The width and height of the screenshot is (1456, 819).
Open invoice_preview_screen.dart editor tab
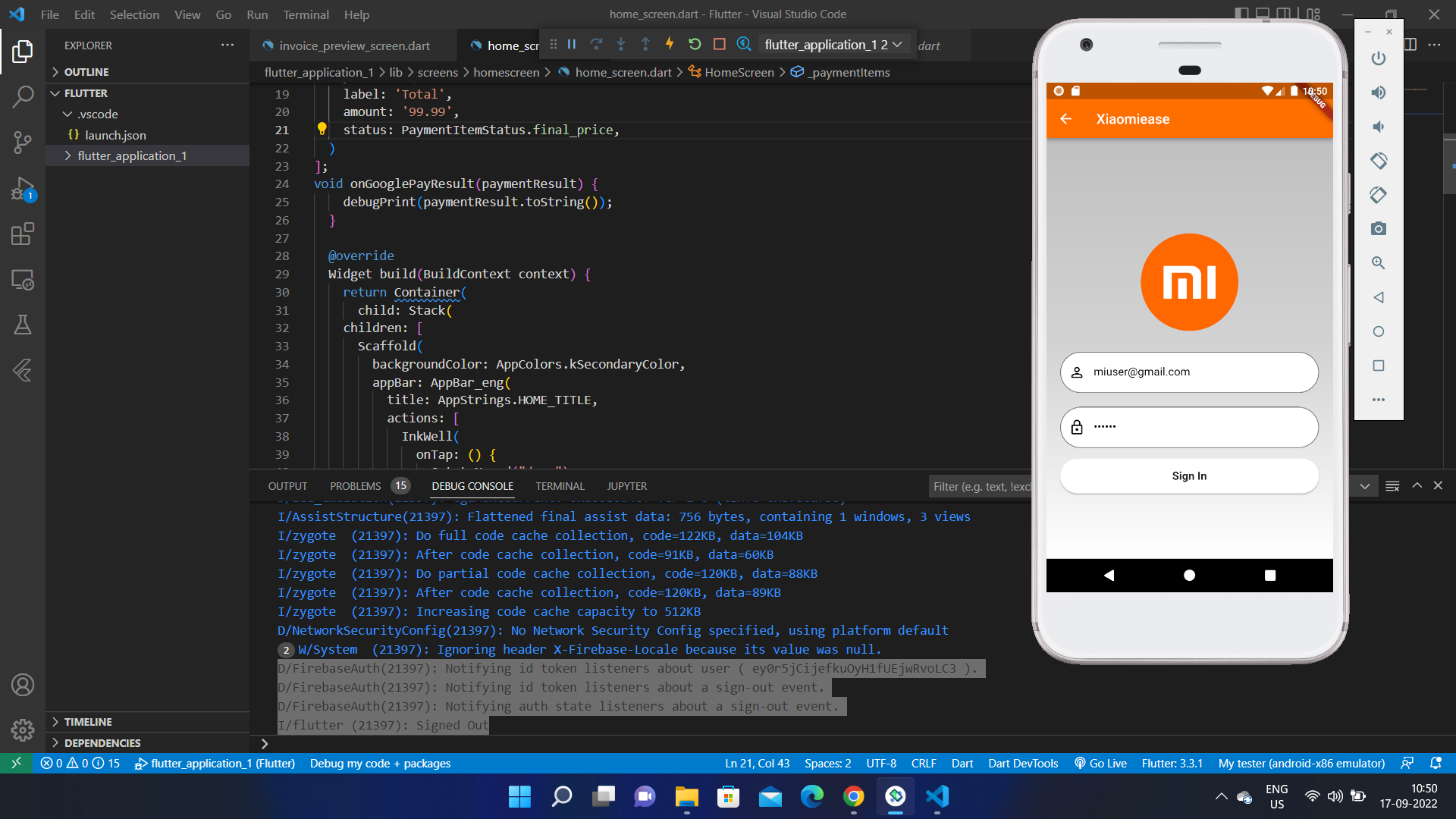point(354,45)
